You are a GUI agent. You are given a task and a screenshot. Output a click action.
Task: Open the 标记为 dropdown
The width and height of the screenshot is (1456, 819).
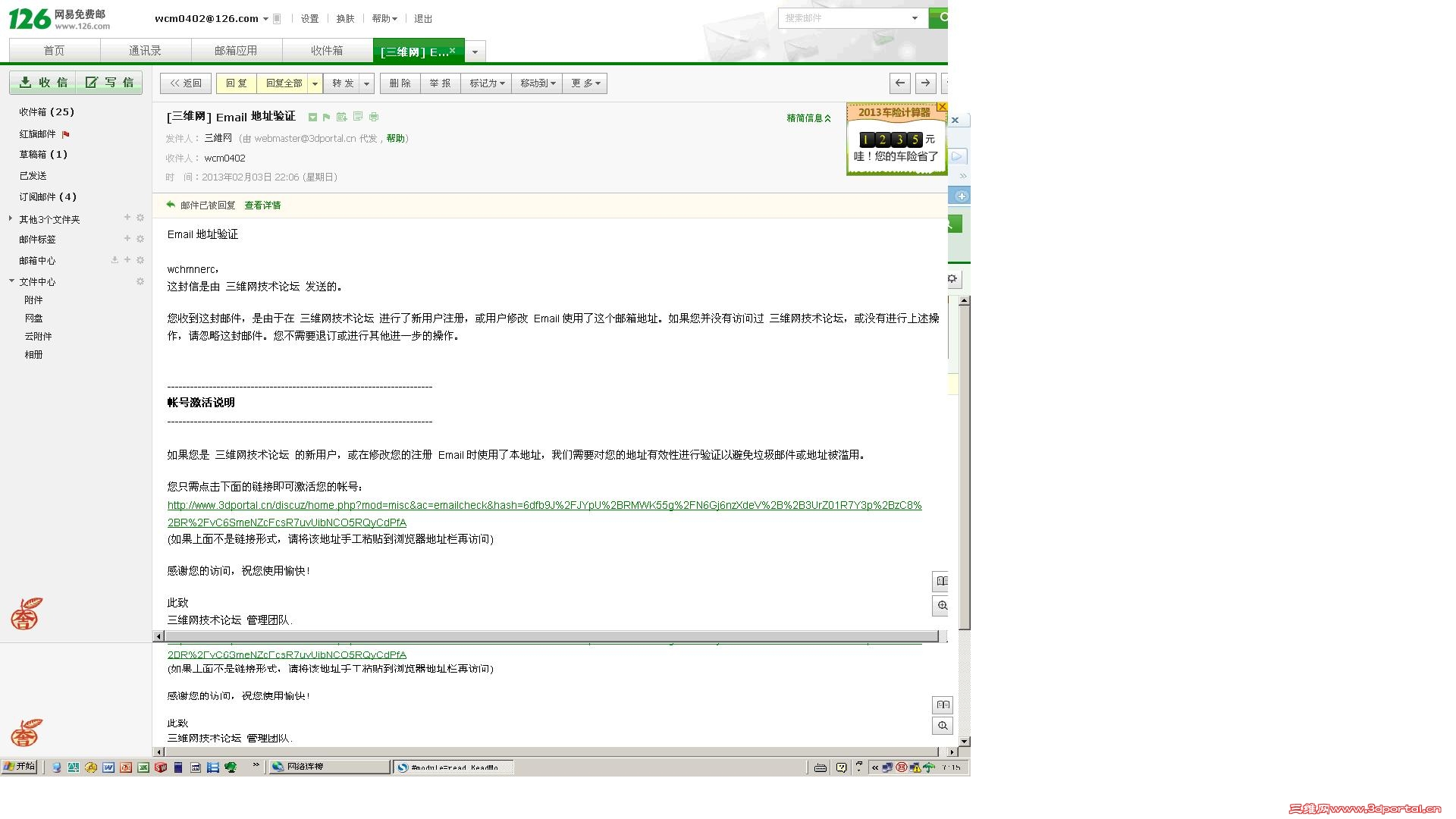coord(486,83)
